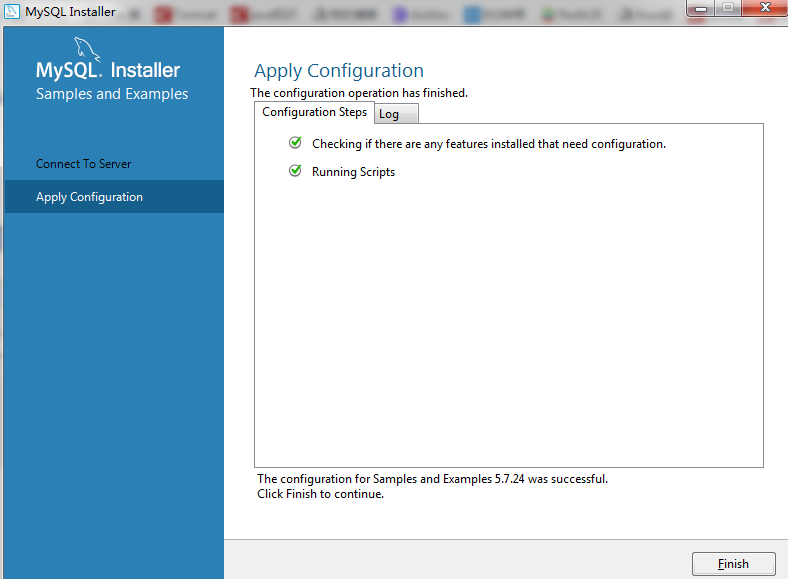Screen dimensions: 788x579
Task: Click the 'was successful' status message
Action: pyautogui.click(x=432, y=479)
